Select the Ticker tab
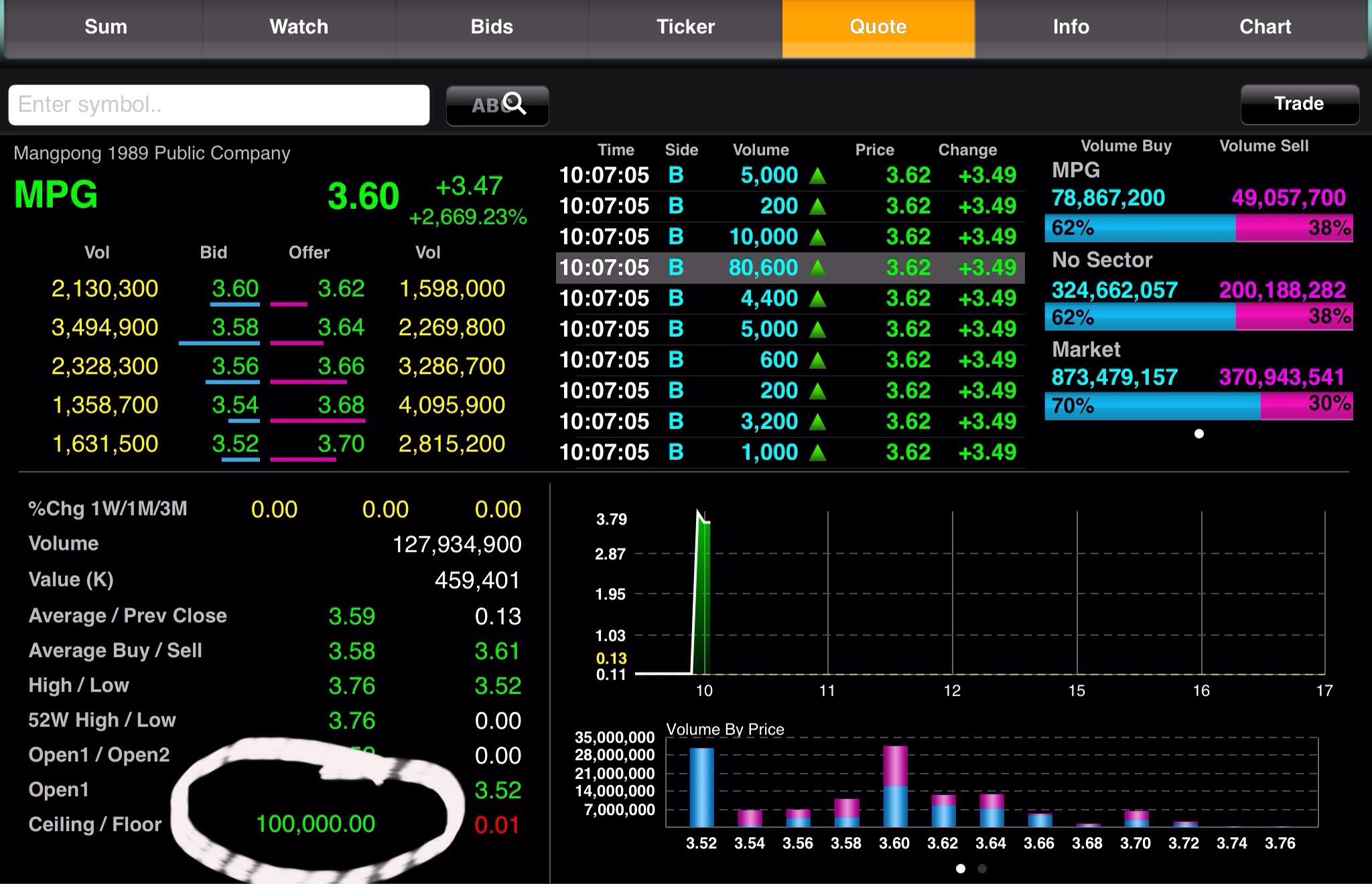Screen dimensions: 1372x884 (x=685, y=27)
